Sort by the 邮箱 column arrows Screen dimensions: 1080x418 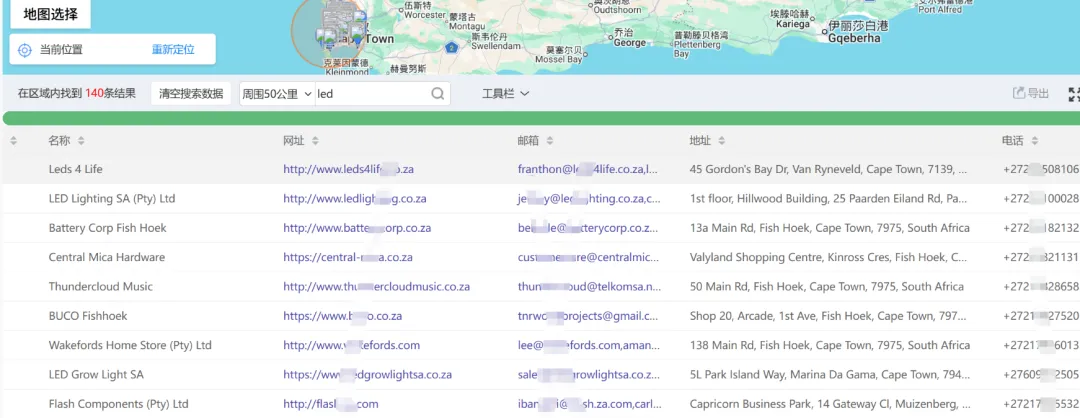[550, 140]
